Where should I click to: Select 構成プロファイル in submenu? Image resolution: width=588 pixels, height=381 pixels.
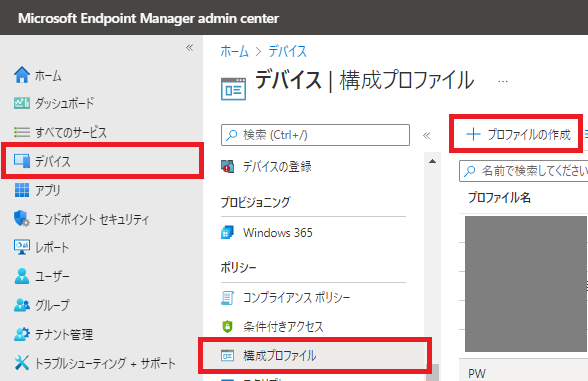[315, 355]
